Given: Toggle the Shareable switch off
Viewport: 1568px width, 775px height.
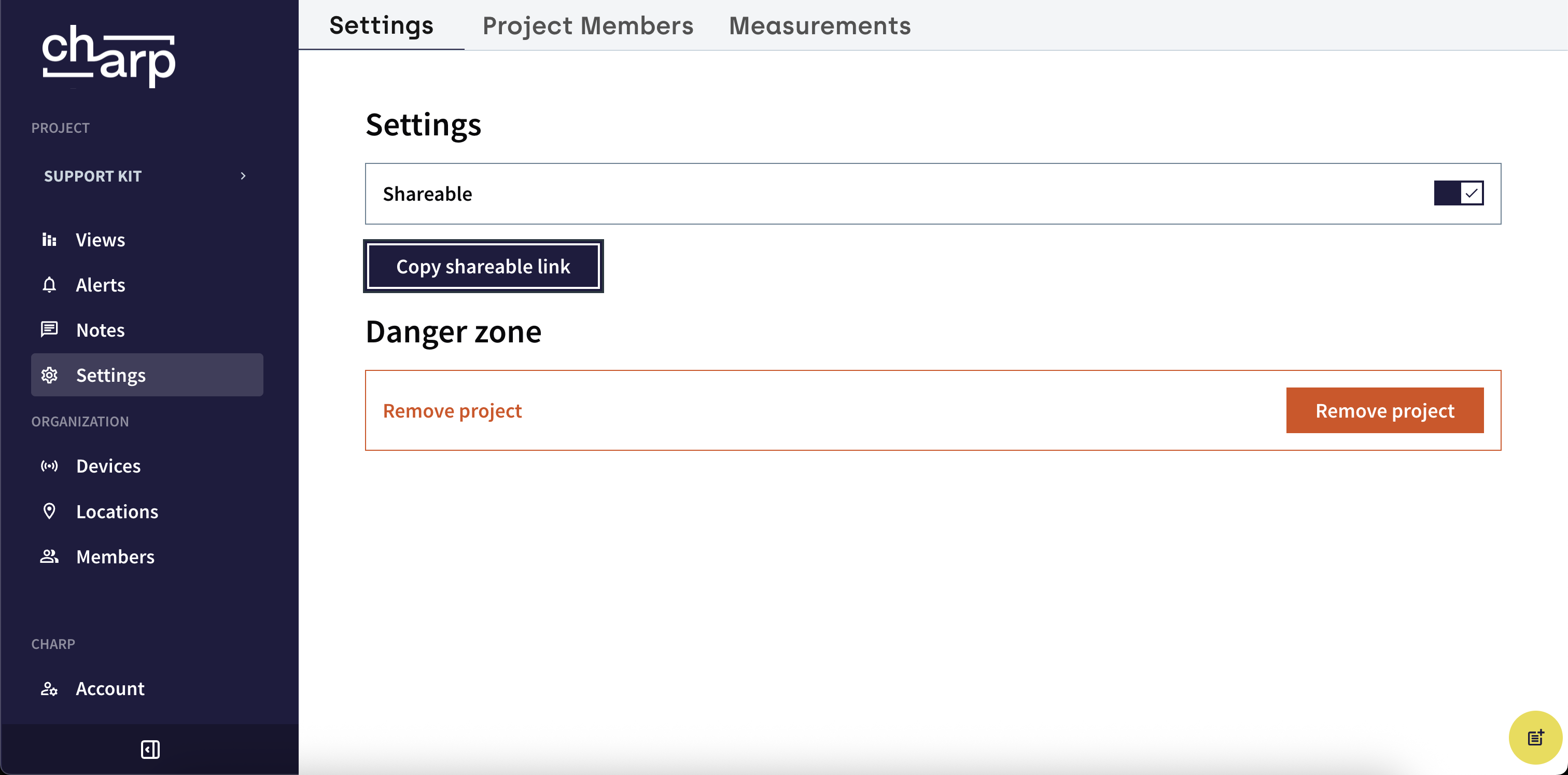Looking at the screenshot, I should (x=1459, y=193).
